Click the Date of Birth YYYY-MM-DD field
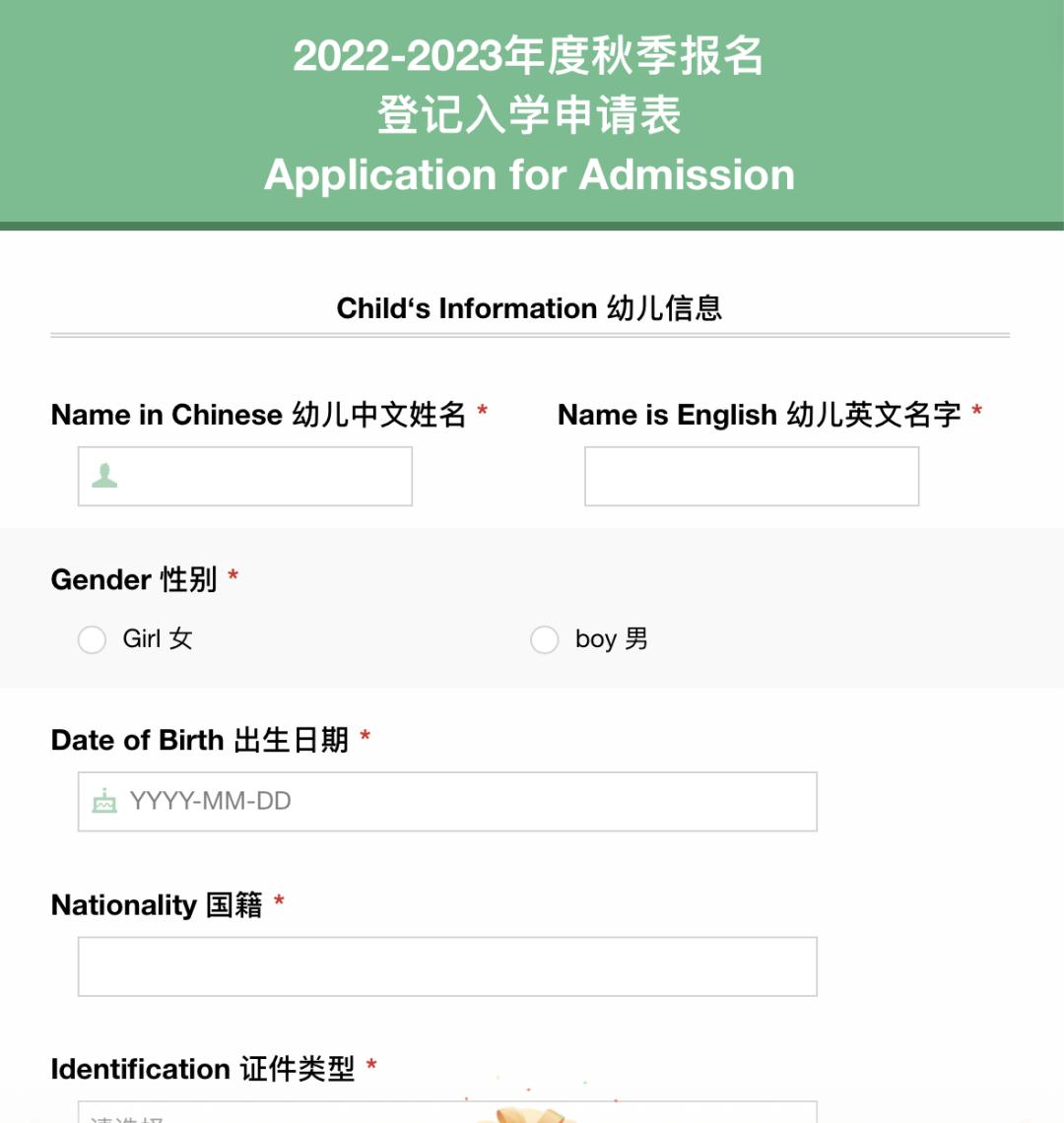 (x=448, y=801)
